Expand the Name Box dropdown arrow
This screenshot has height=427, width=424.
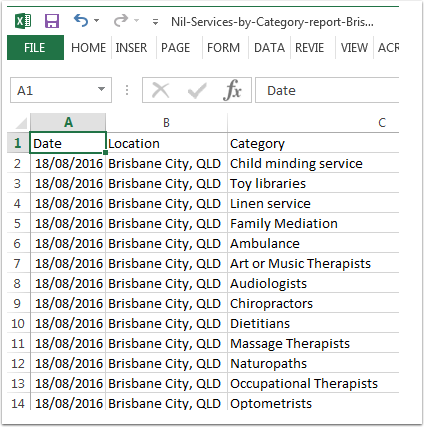pos(101,89)
